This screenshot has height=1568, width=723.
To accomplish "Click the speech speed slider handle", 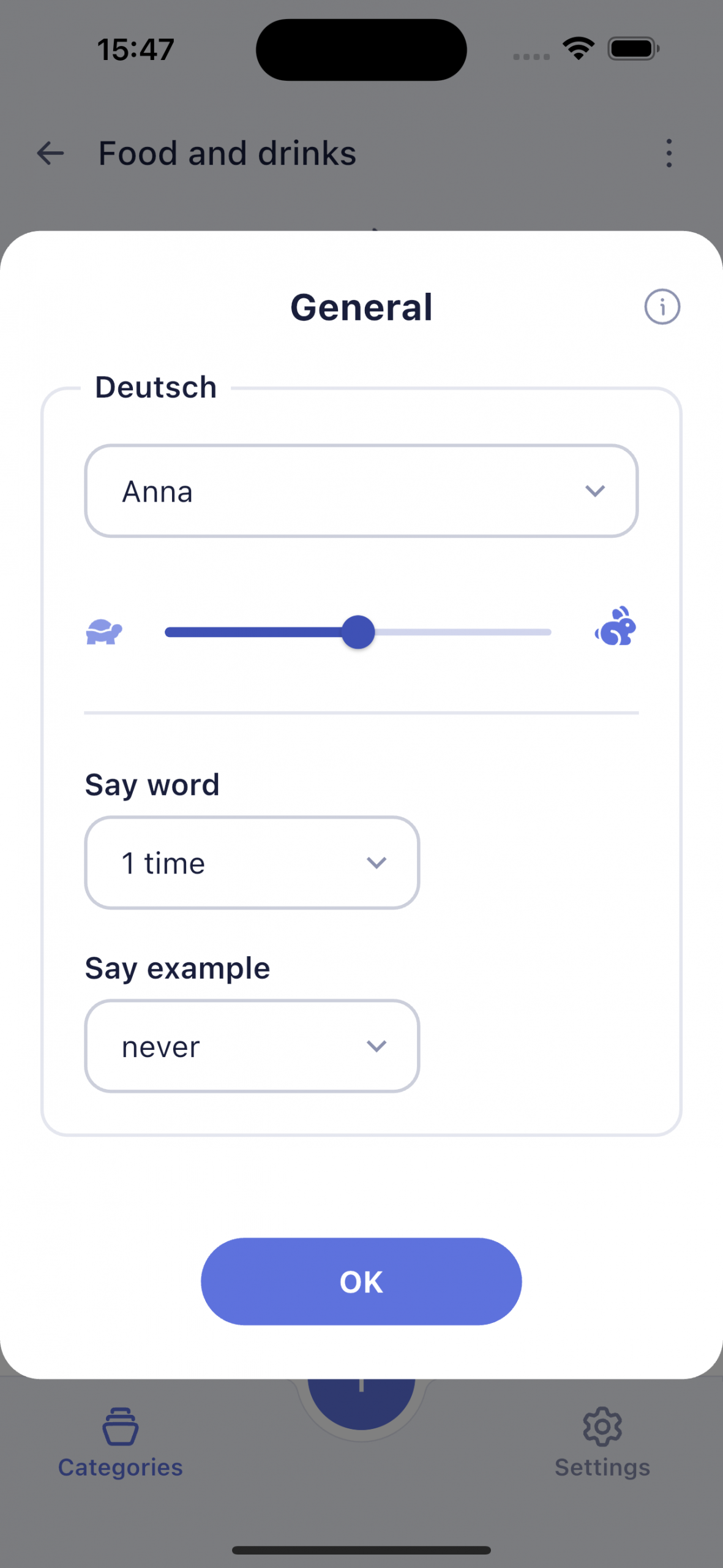I will [x=358, y=632].
